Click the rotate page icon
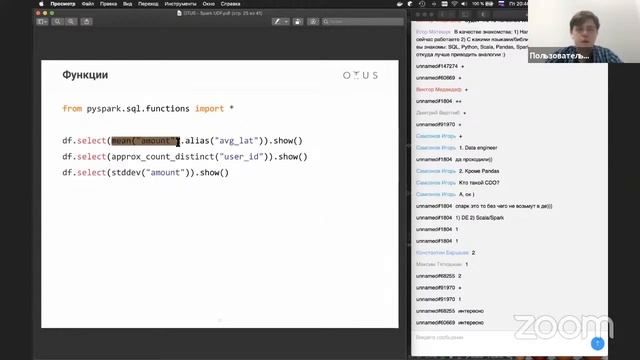Viewport: 640px width, 360px height. coord(298,22)
